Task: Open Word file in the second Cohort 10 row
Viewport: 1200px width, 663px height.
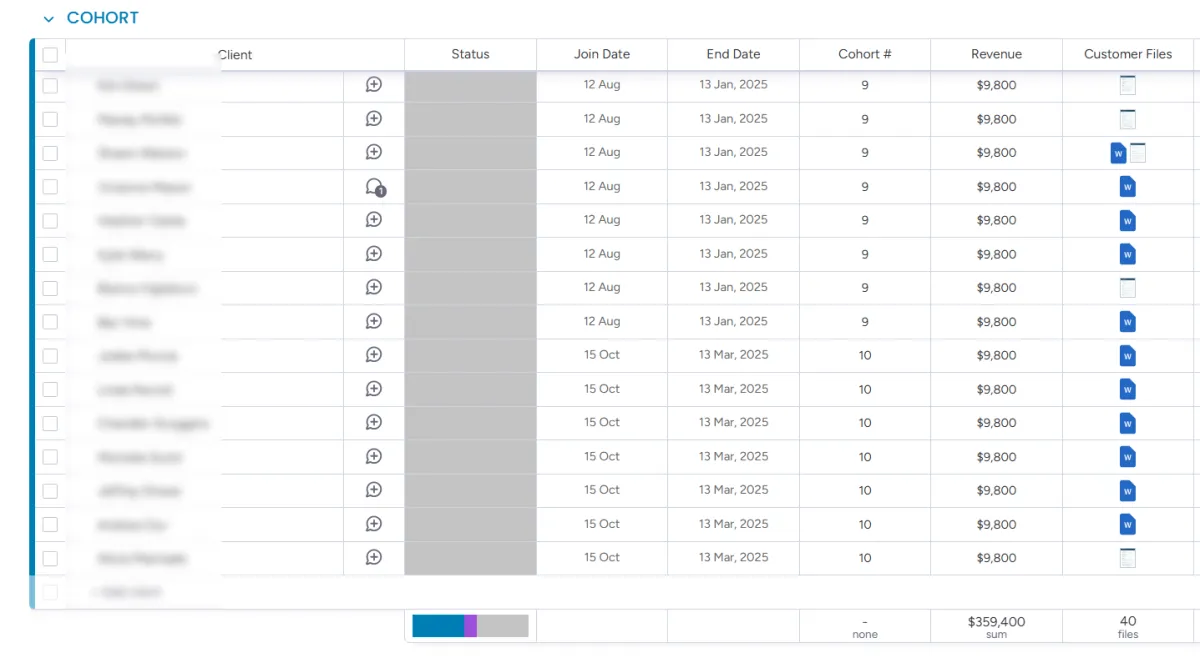Action: pos(1128,389)
